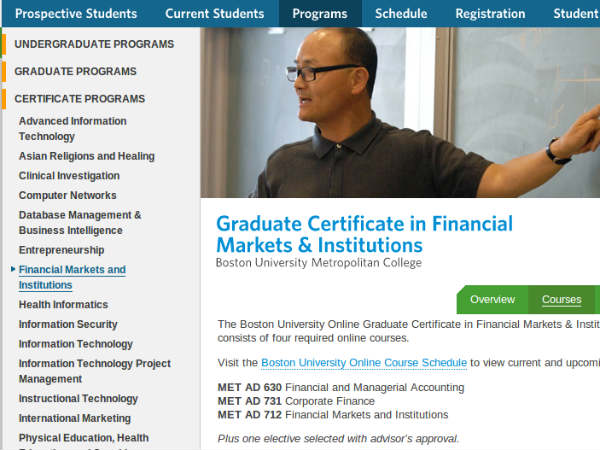Switch to the Courses tab

pos(561,300)
